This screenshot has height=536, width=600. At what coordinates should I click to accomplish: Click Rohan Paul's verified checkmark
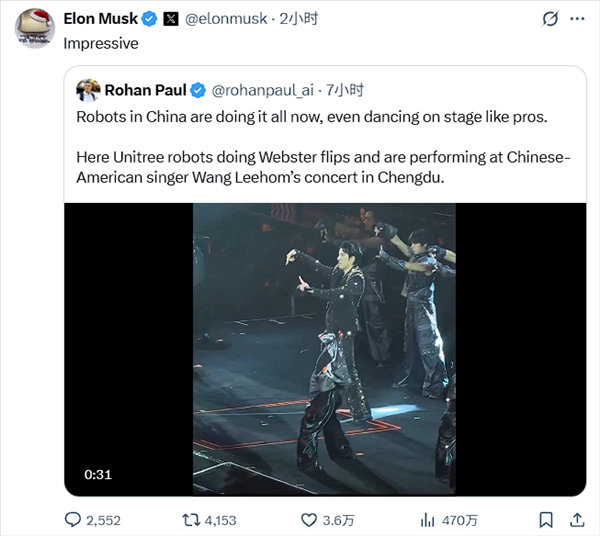[x=197, y=90]
